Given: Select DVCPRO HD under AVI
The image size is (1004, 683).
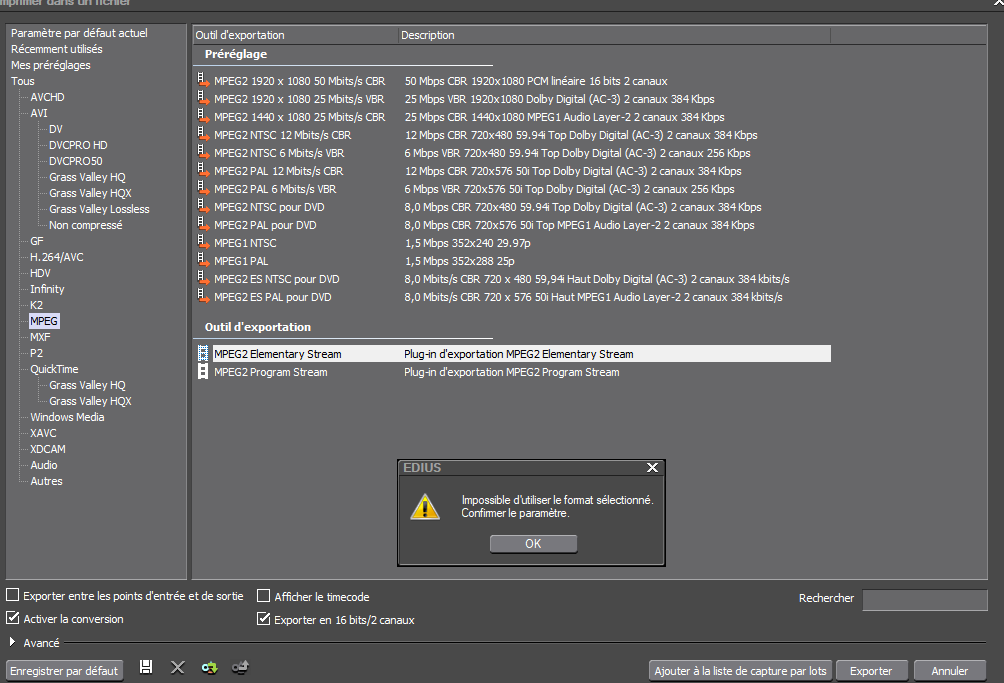Looking at the screenshot, I should click(78, 145).
